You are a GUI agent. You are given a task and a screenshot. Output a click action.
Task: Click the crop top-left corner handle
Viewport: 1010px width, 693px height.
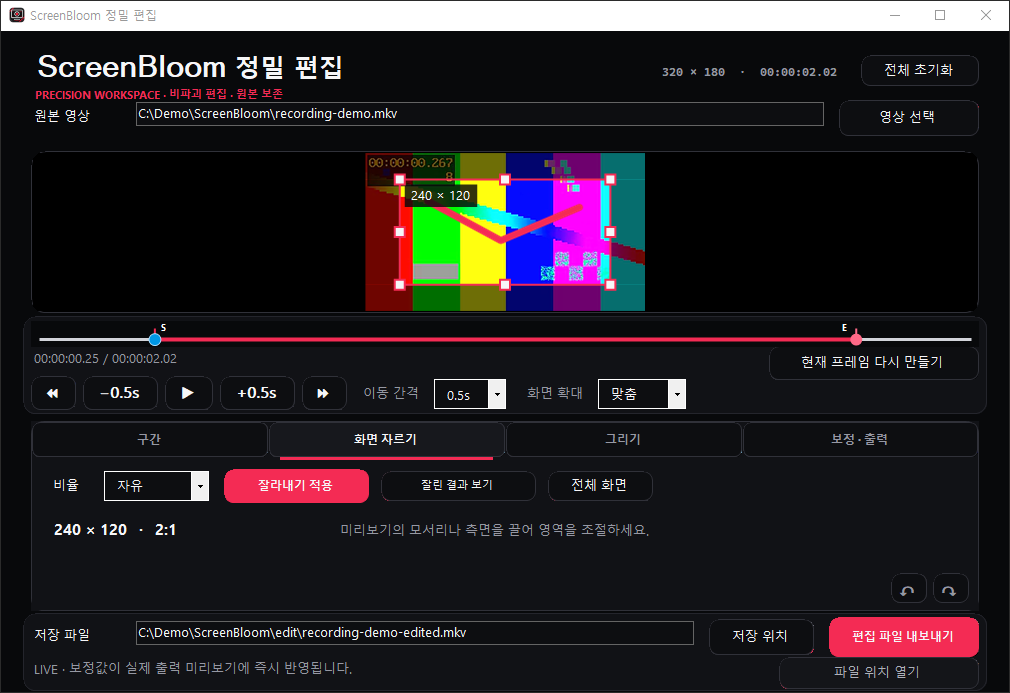[x=399, y=179]
